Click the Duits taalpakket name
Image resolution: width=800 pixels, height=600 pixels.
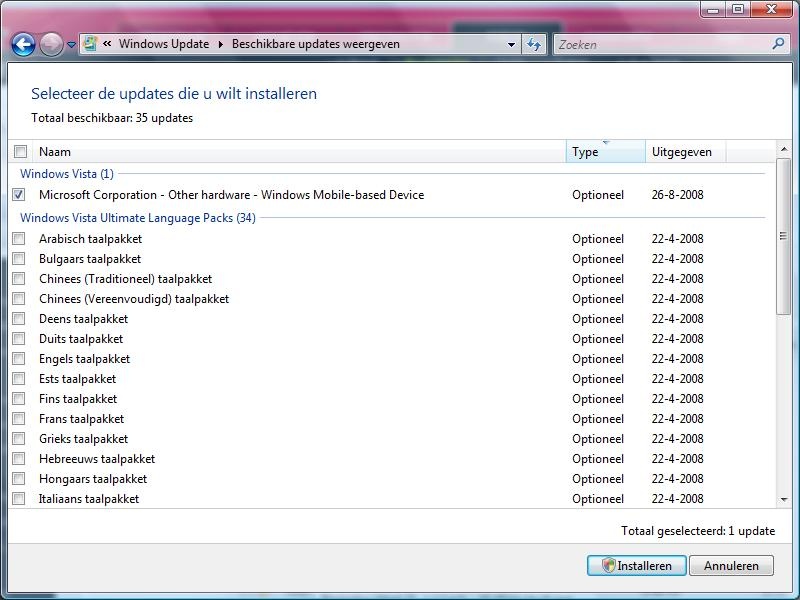point(81,339)
